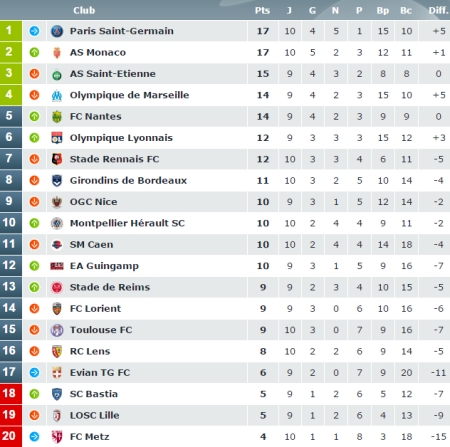Click the Stade Rennais FC crest
Image resolution: width=450 pixels, height=447 pixels.
point(57,159)
